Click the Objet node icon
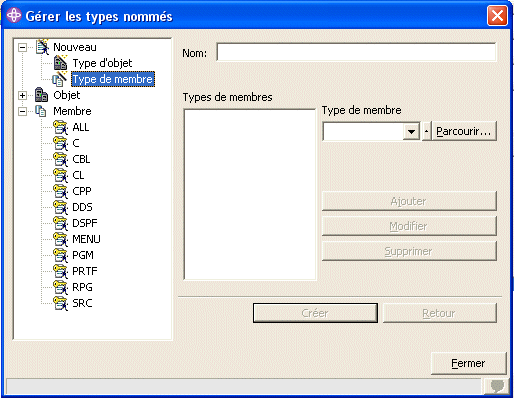514x398 pixels. (x=41, y=95)
